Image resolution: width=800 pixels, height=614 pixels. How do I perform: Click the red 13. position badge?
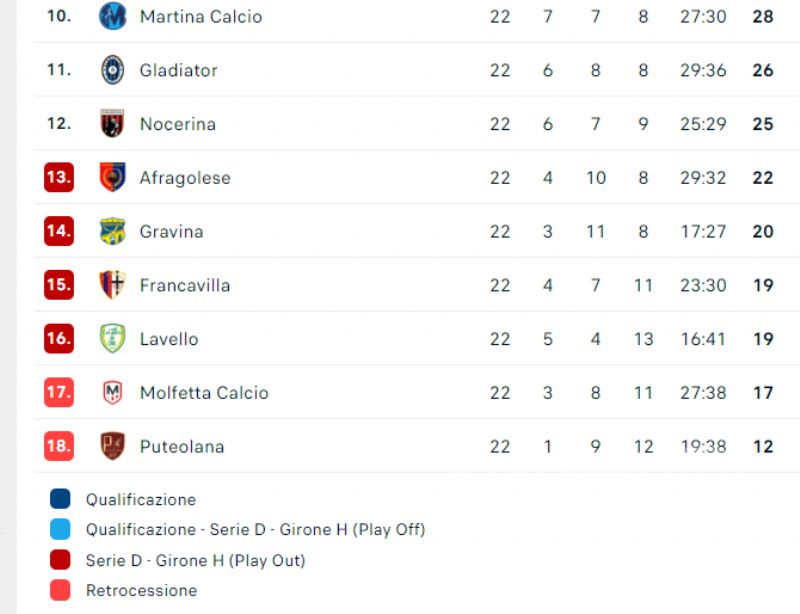pyautogui.click(x=59, y=177)
